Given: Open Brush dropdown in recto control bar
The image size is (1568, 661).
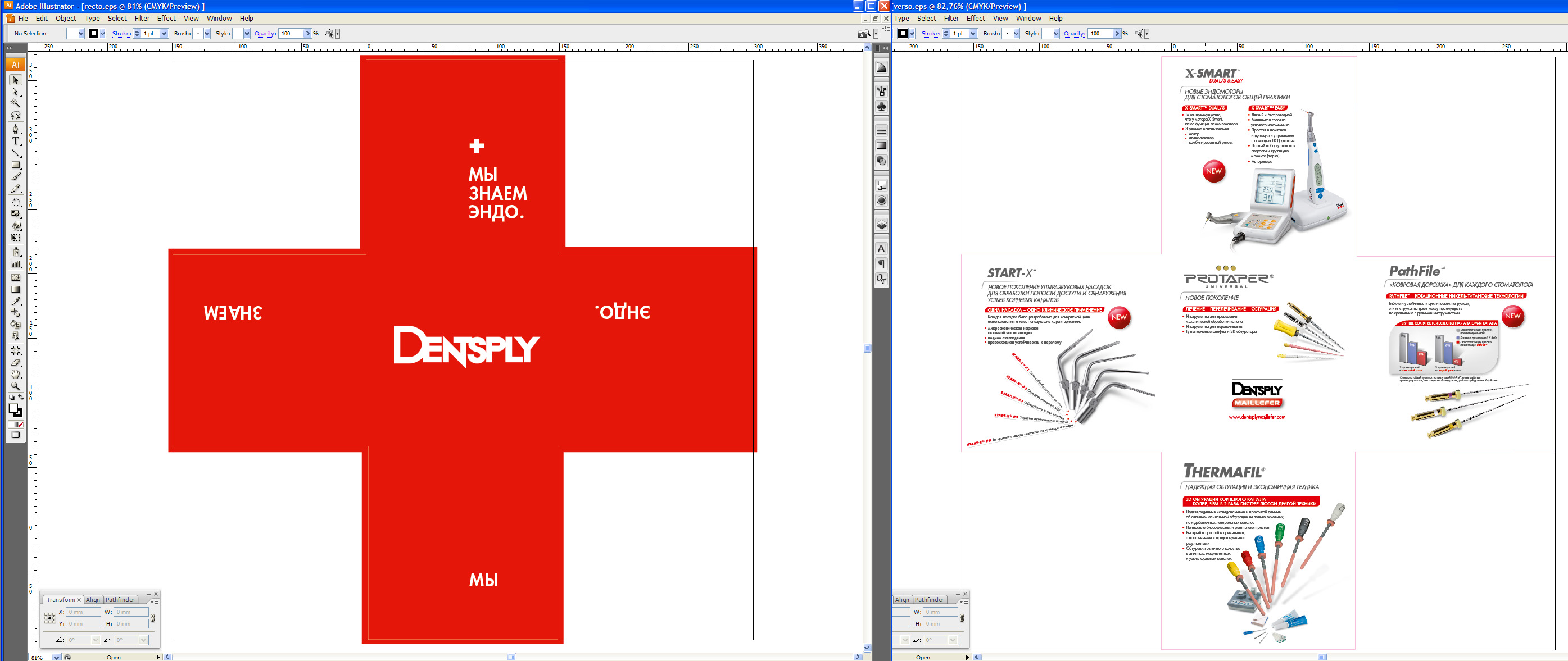Looking at the screenshot, I should (x=207, y=34).
